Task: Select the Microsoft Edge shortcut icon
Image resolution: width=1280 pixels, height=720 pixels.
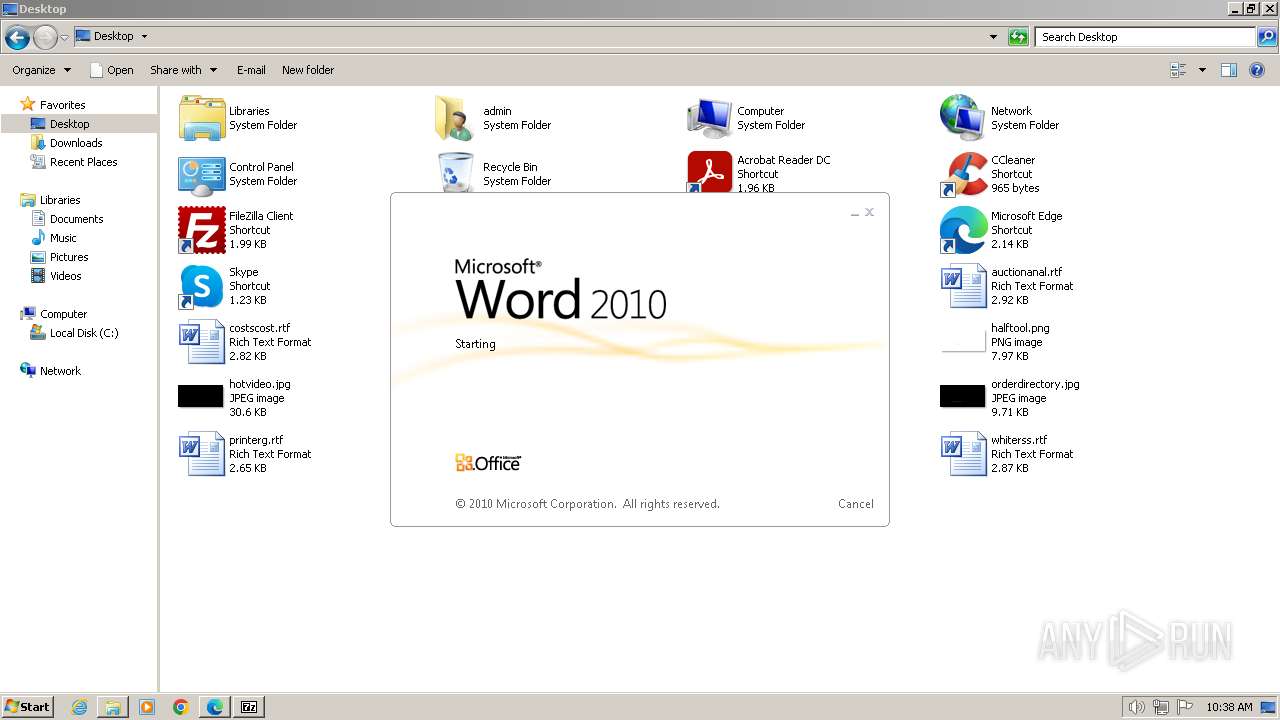Action: coord(964,230)
